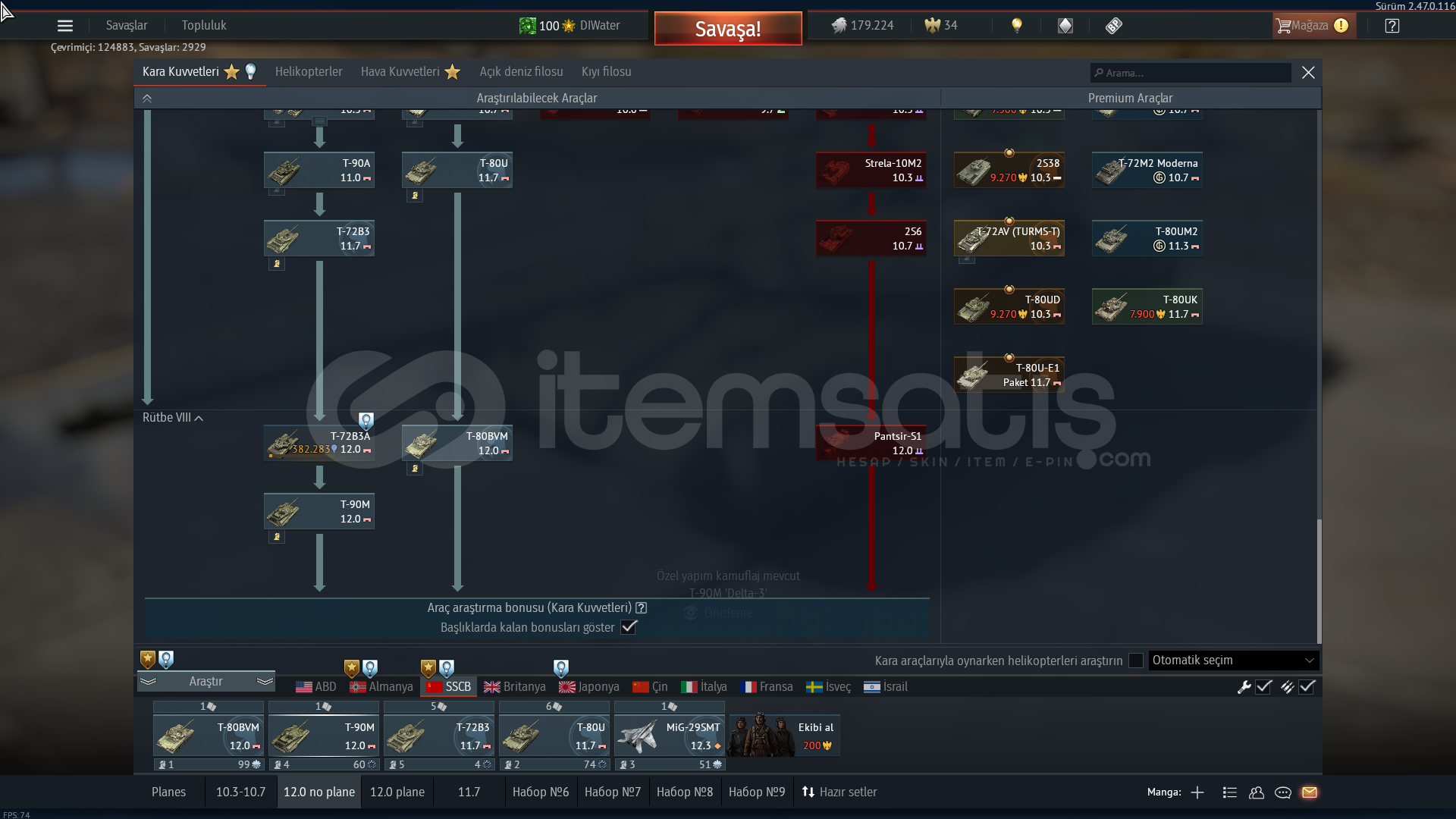
Task: Switch to Helikopterler tab
Action: [x=309, y=72]
